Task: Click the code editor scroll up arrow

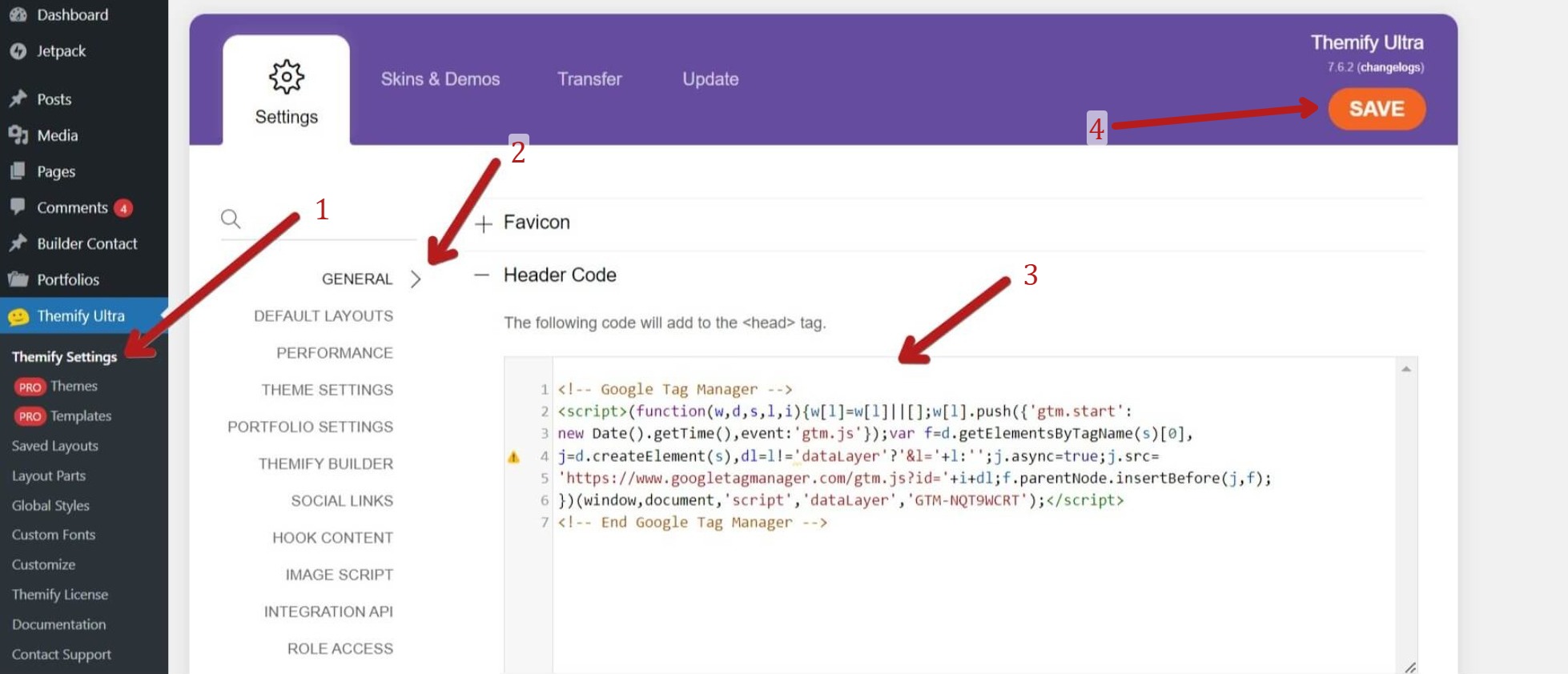Action: [x=1405, y=369]
